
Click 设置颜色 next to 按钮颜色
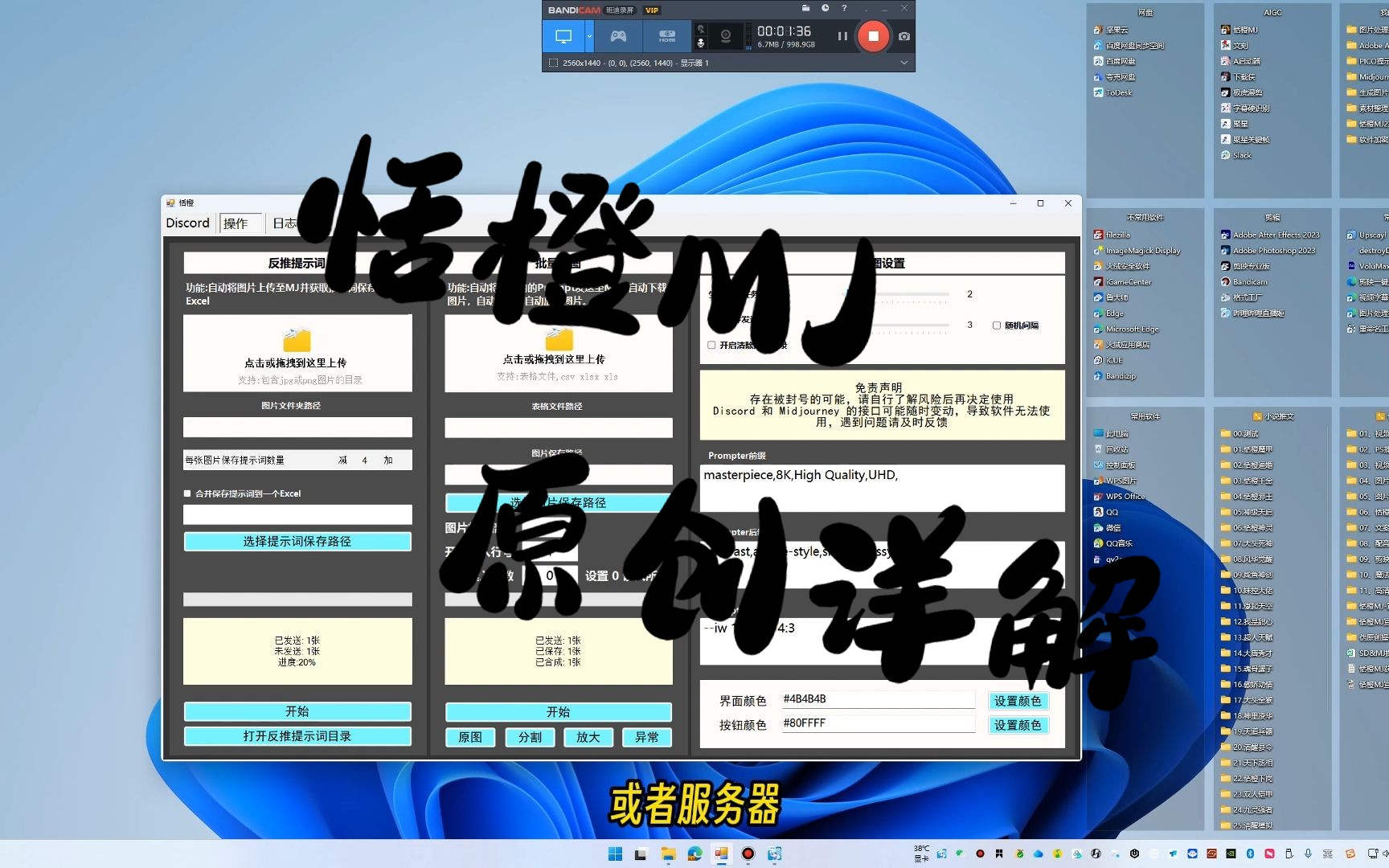click(1018, 725)
